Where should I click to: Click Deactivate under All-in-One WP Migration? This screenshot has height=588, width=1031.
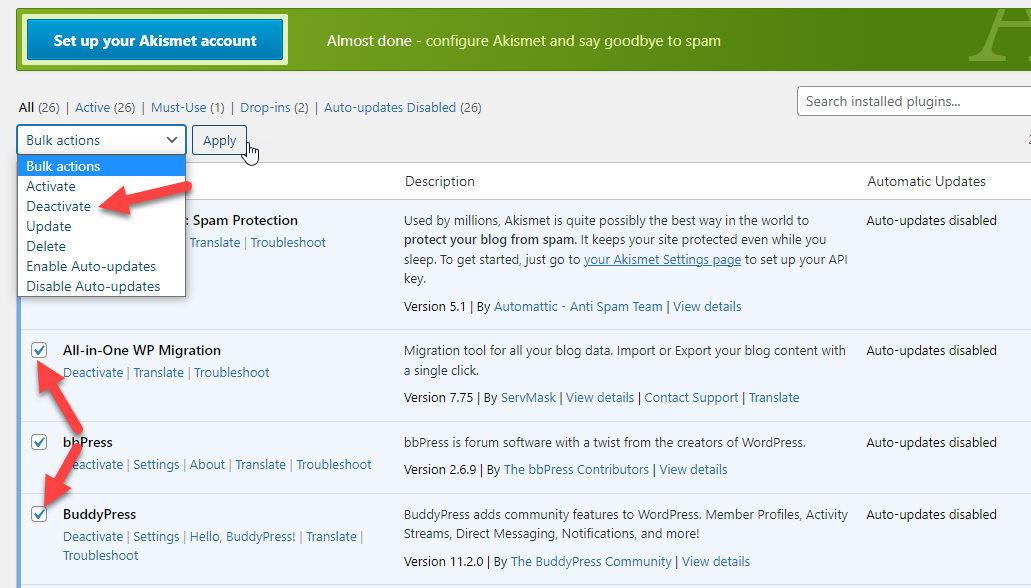pos(93,372)
